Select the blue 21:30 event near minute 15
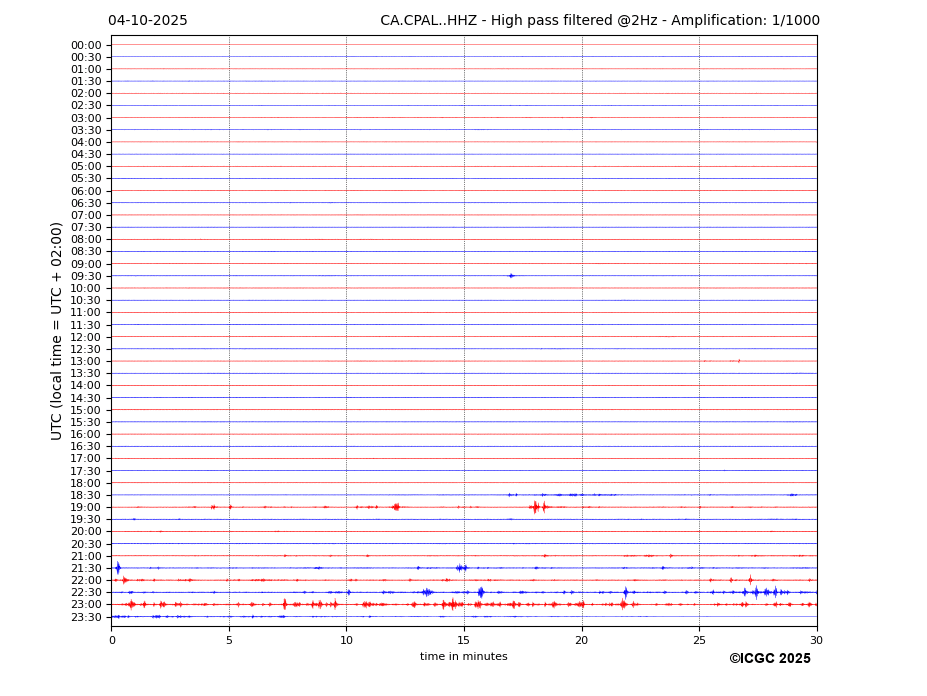Screen dimensions: 927x696 click(x=461, y=568)
